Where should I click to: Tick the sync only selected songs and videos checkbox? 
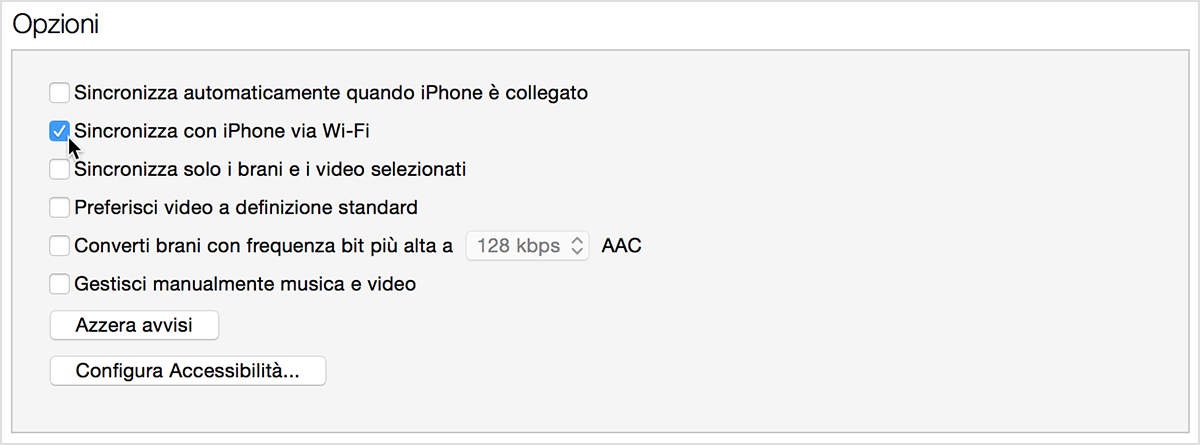coord(60,169)
